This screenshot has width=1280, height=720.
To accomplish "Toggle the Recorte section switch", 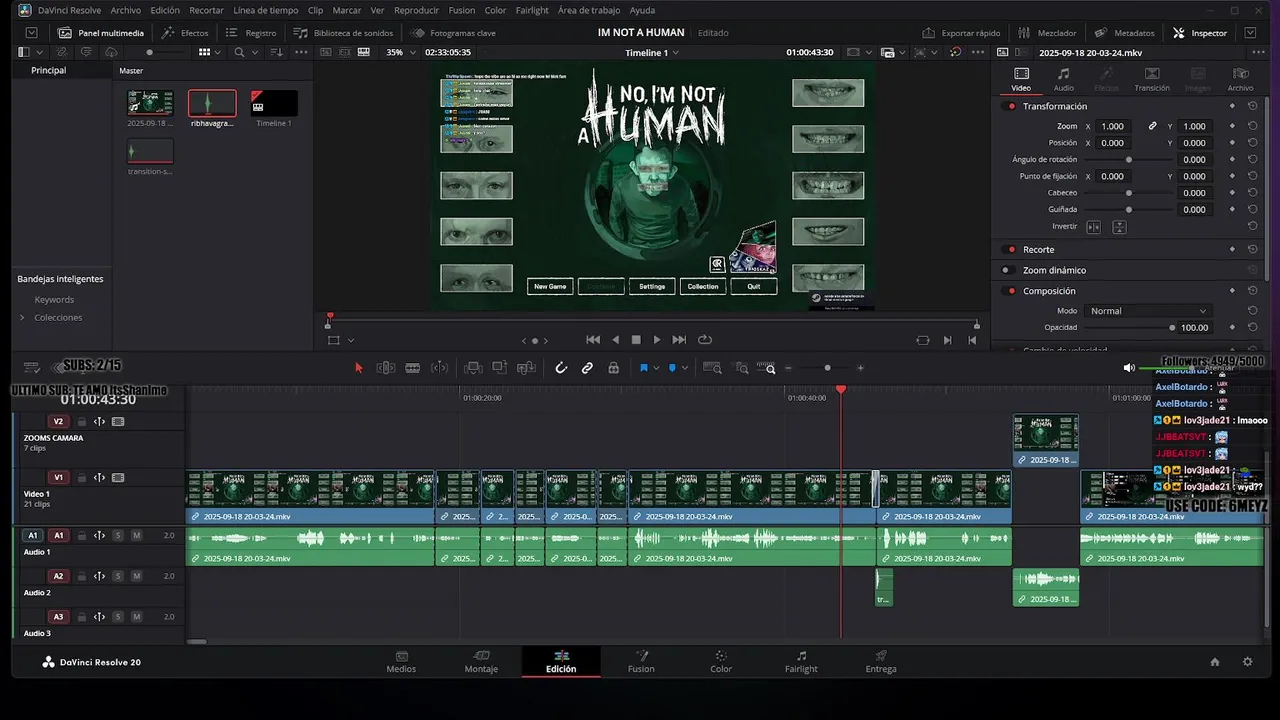I will [x=1008, y=249].
